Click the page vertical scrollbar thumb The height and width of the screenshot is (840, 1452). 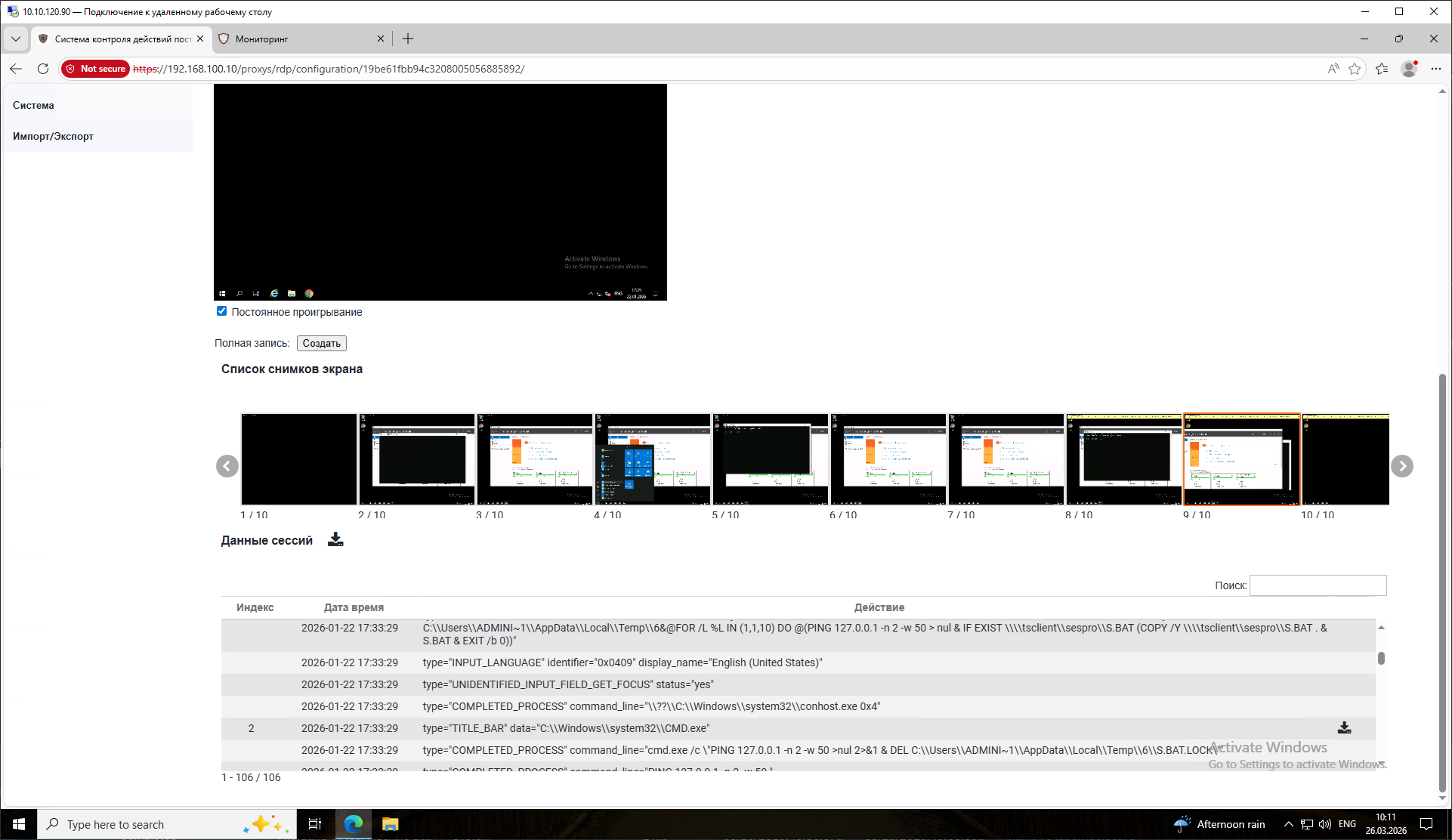(1442, 582)
